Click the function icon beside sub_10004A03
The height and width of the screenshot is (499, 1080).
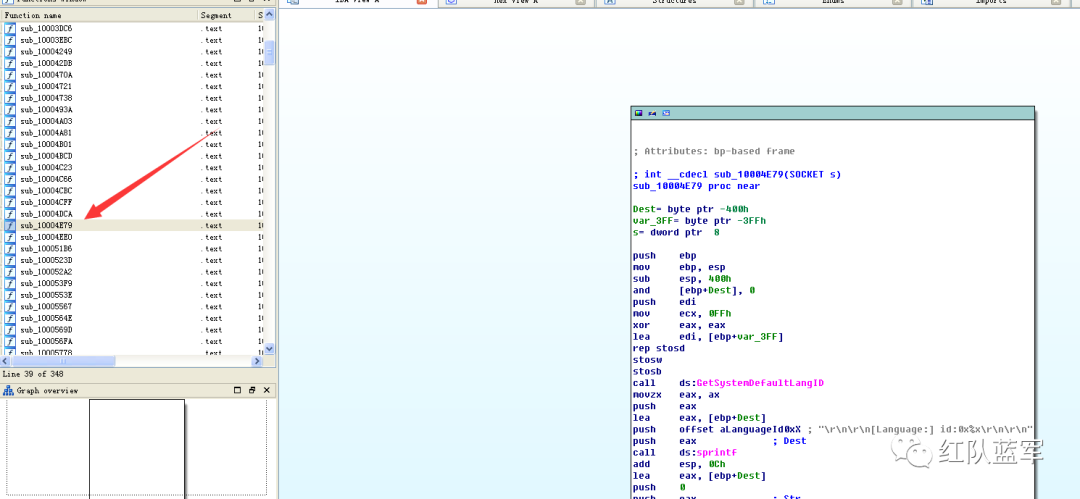pyautogui.click(x=10, y=121)
